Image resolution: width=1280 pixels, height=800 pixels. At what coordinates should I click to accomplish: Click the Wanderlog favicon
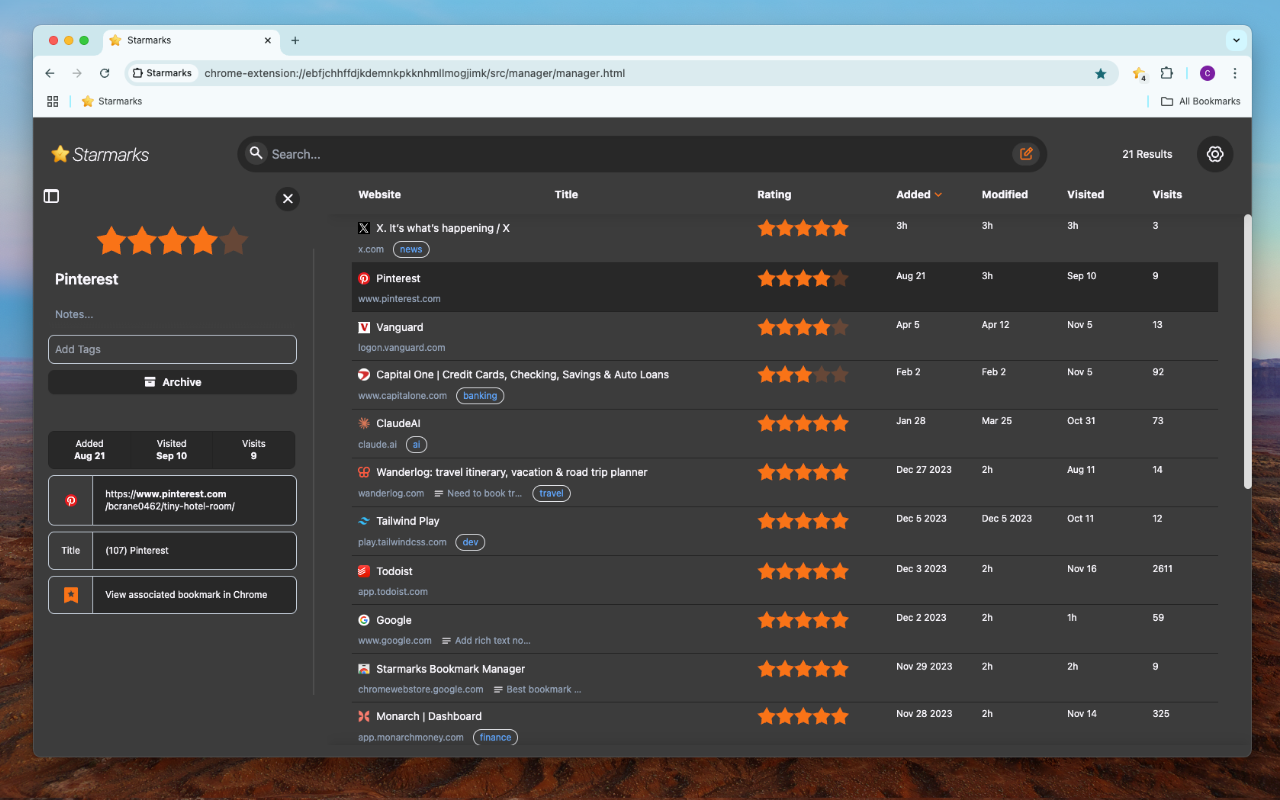(x=364, y=472)
